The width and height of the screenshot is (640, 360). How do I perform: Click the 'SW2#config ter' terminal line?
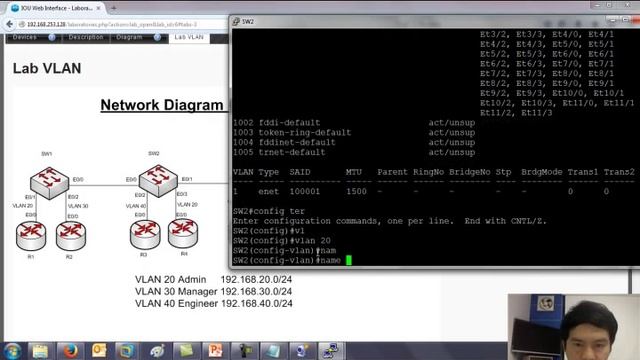[x=269, y=211]
